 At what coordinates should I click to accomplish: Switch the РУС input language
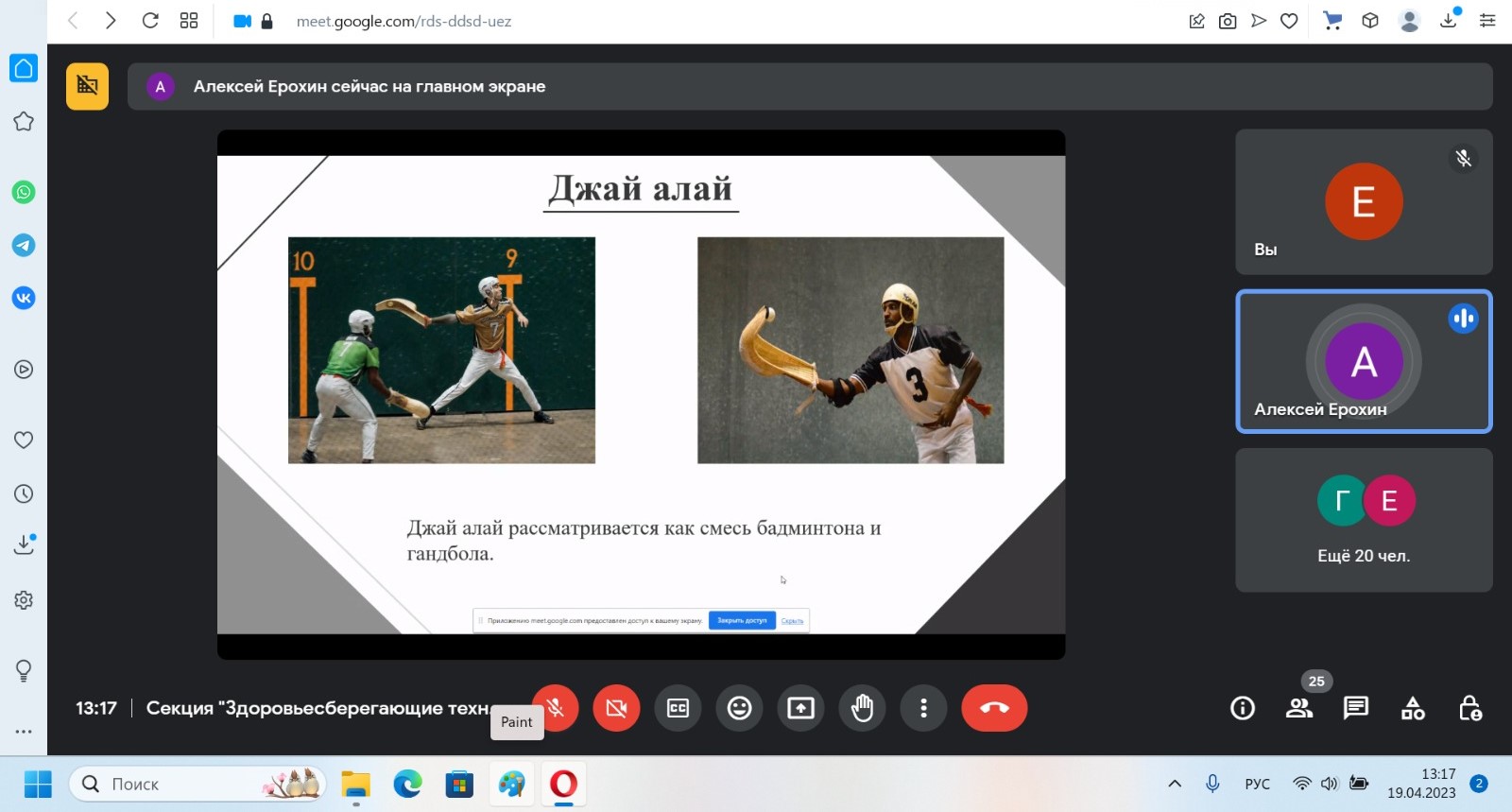pos(1258,784)
